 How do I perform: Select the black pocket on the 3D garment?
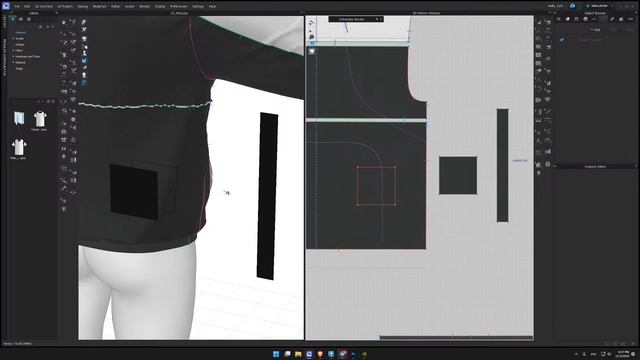tap(134, 192)
